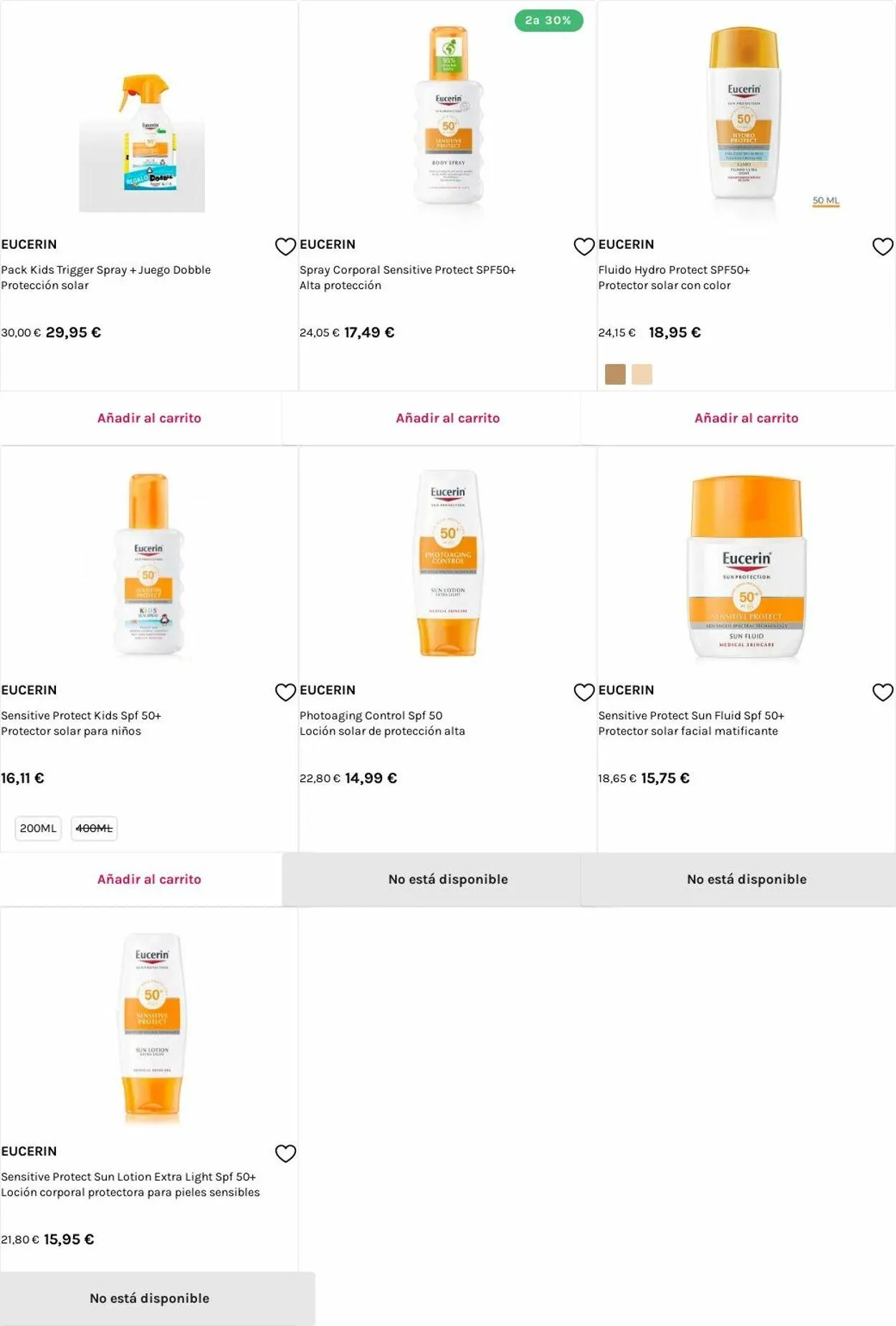
Task: Choose the light beige color swatch
Action: 642,374
